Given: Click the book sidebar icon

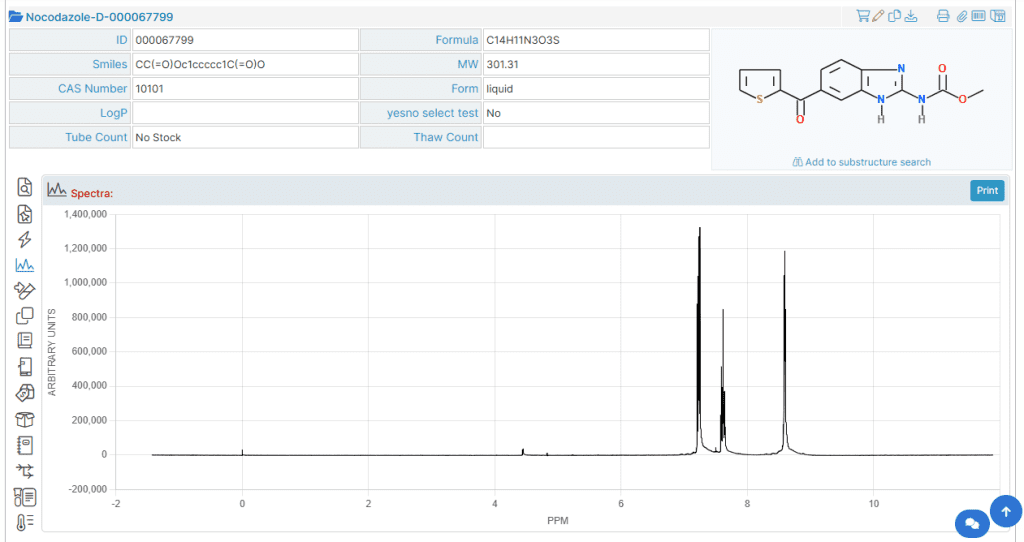Looking at the screenshot, I should pos(25,340).
